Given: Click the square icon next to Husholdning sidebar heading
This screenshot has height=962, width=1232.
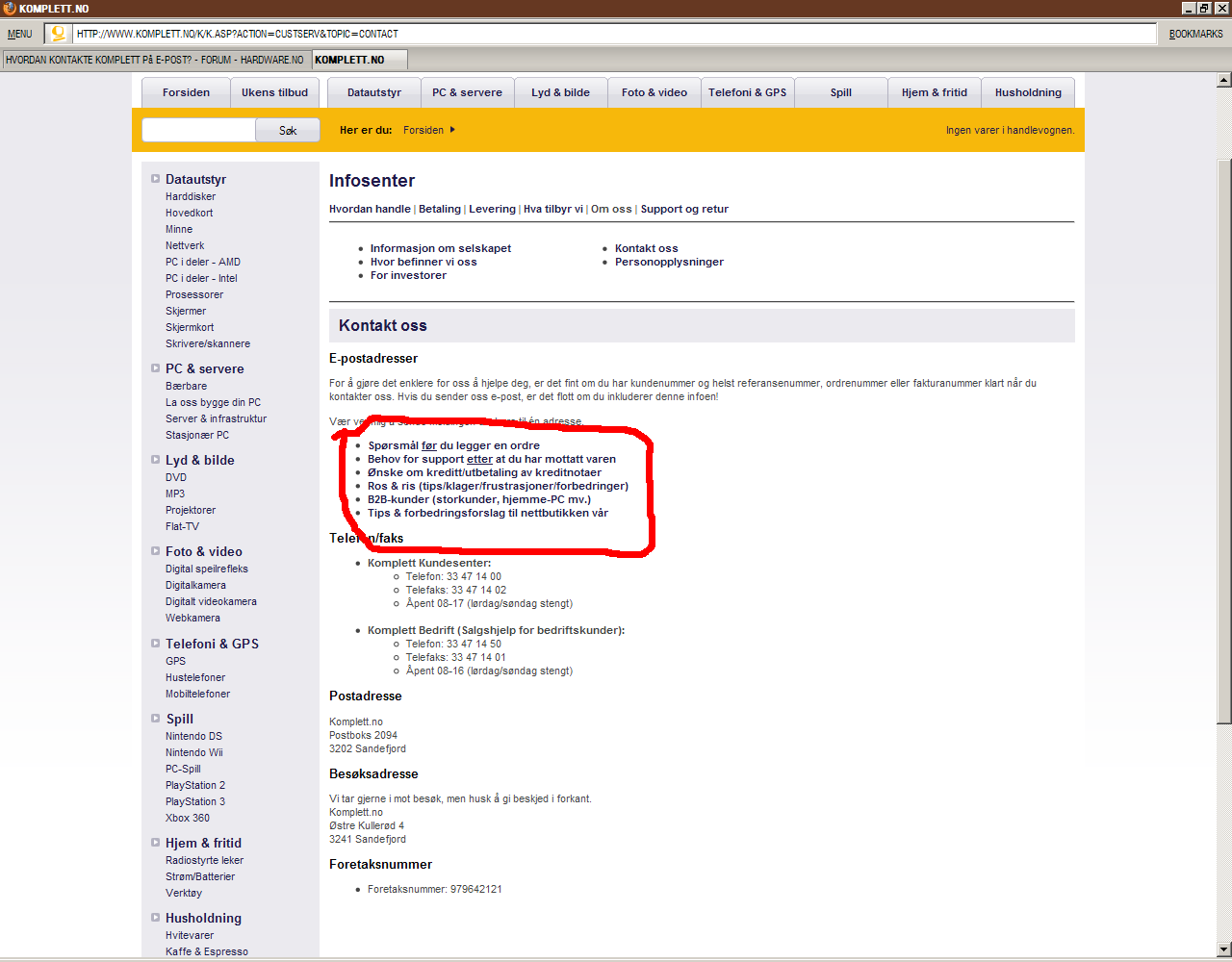Looking at the screenshot, I should (x=155, y=918).
